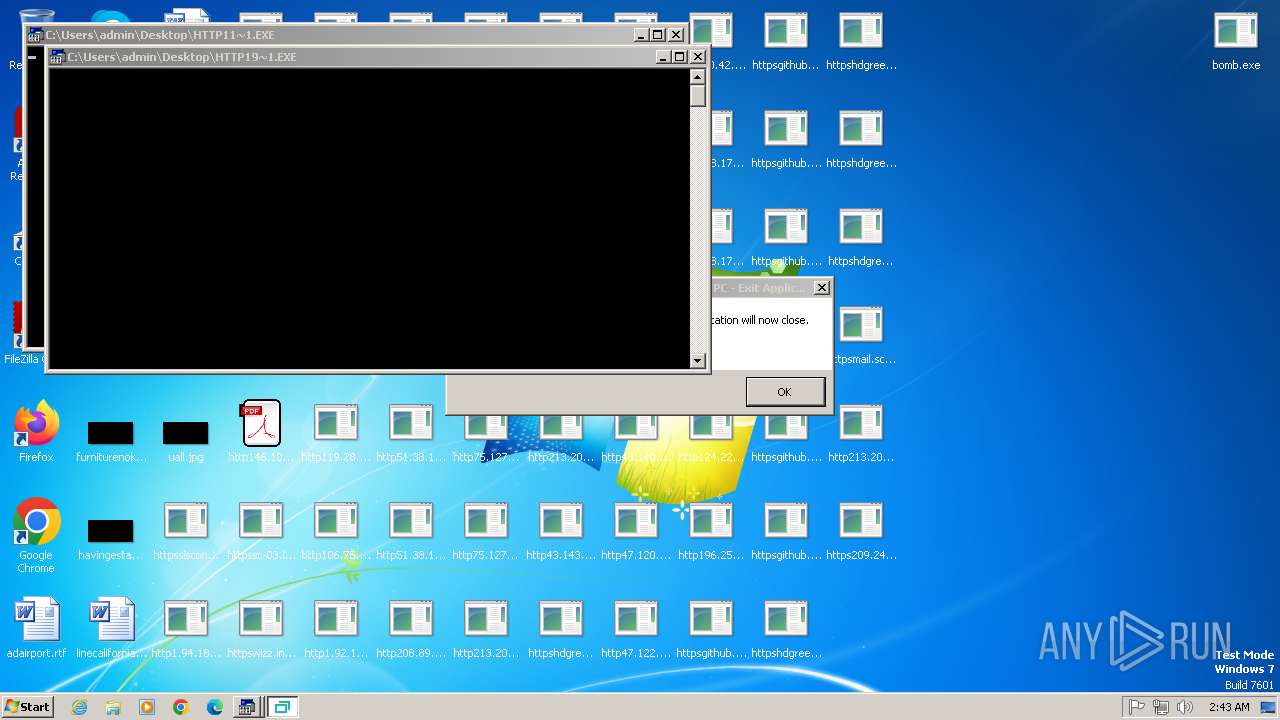Image resolution: width=1280 pixels, height=720 pixels.
Task: Select the http208.89 executable icon
Action: tap(411, 628)
